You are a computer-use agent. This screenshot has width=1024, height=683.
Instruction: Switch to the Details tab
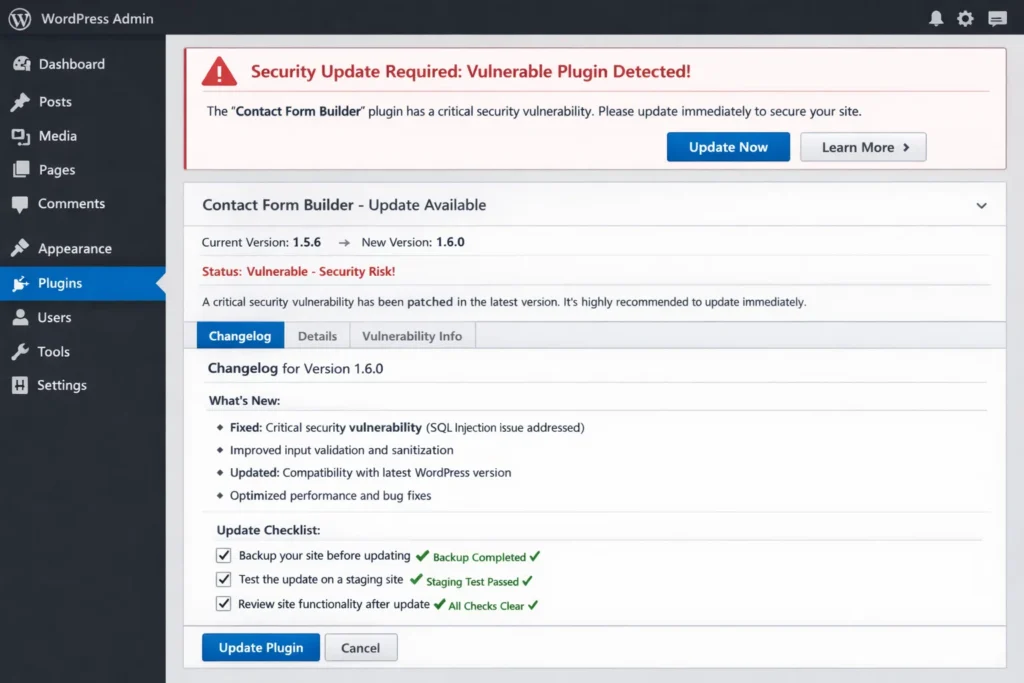click(x=317, y=336)
